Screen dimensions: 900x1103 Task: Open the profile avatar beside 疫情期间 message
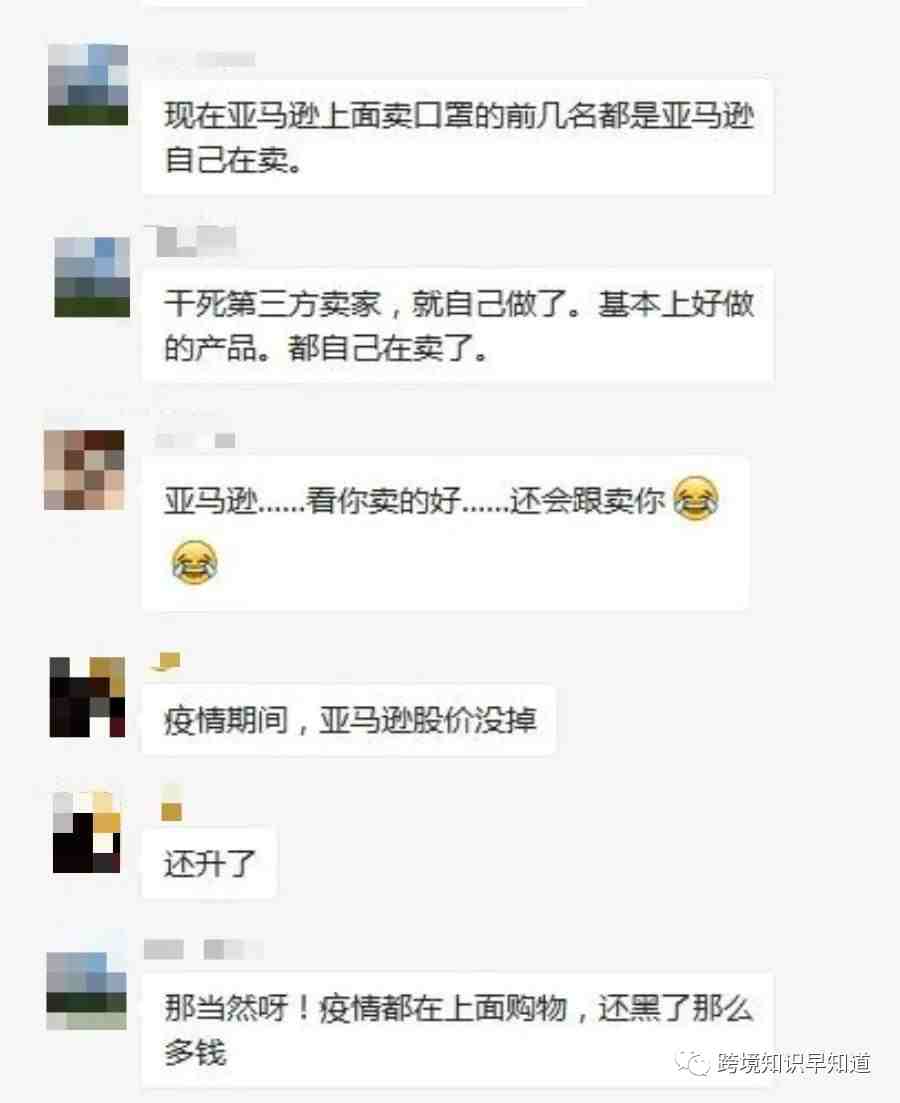tap(87, 697)
